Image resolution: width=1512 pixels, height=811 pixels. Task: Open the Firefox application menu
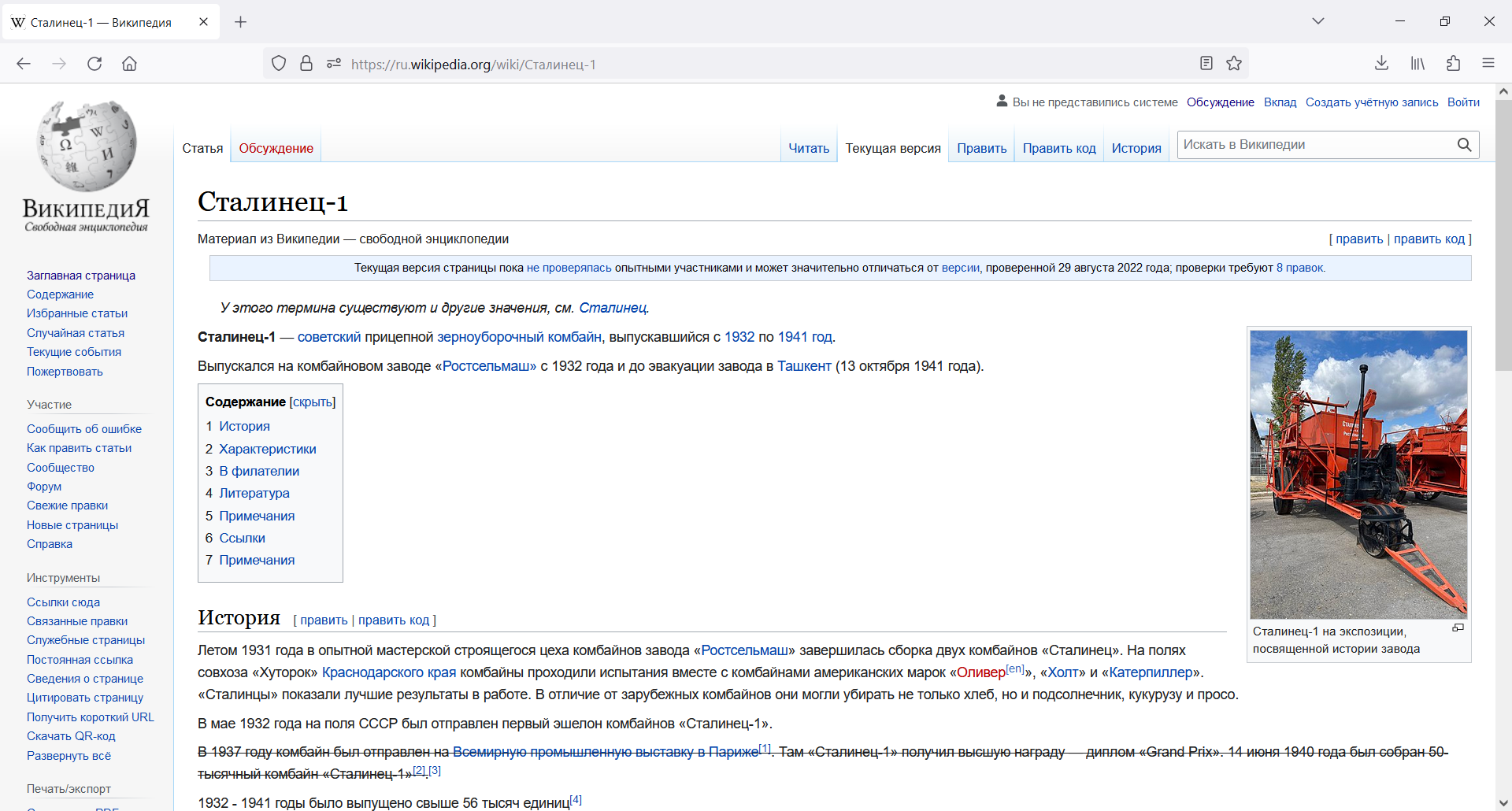(1488, 64)
